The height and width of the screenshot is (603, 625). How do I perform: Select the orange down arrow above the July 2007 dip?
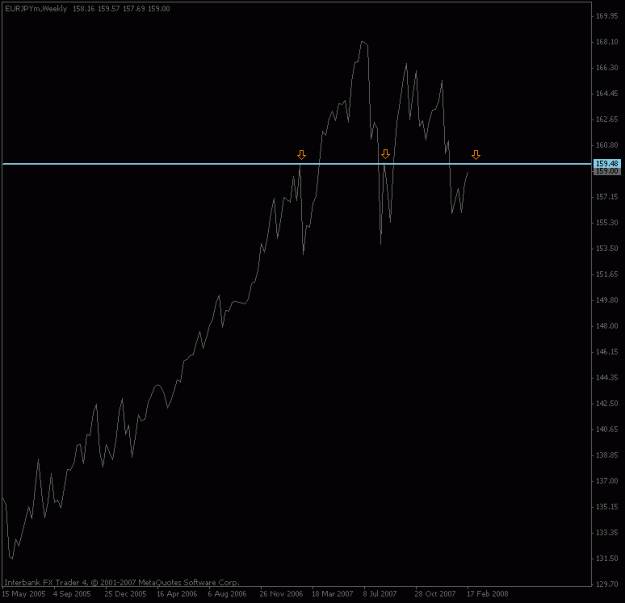coord(385,154)
